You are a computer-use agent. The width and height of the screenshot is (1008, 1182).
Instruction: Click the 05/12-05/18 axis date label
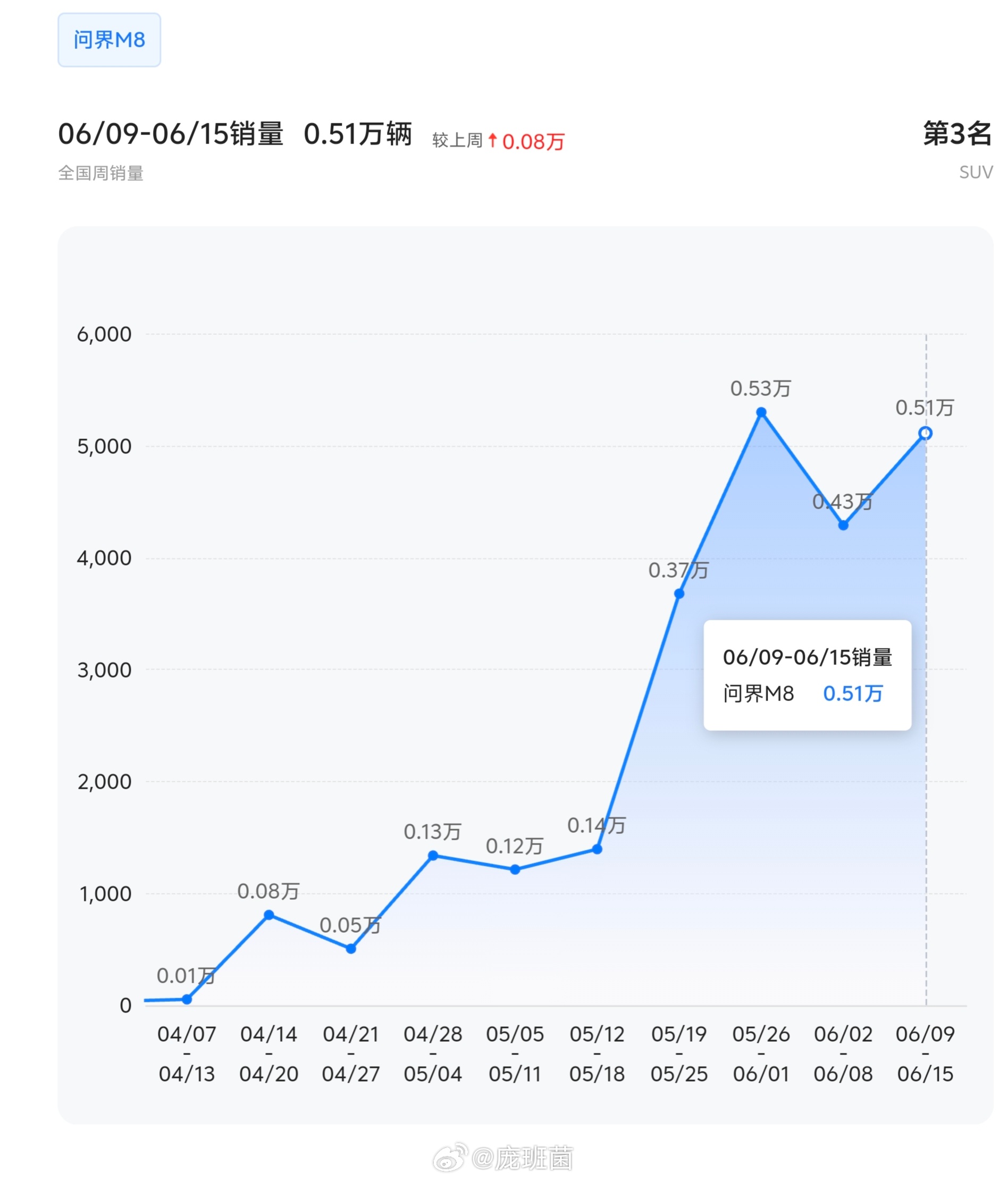pyautogui.click(x=597, y=1053)
